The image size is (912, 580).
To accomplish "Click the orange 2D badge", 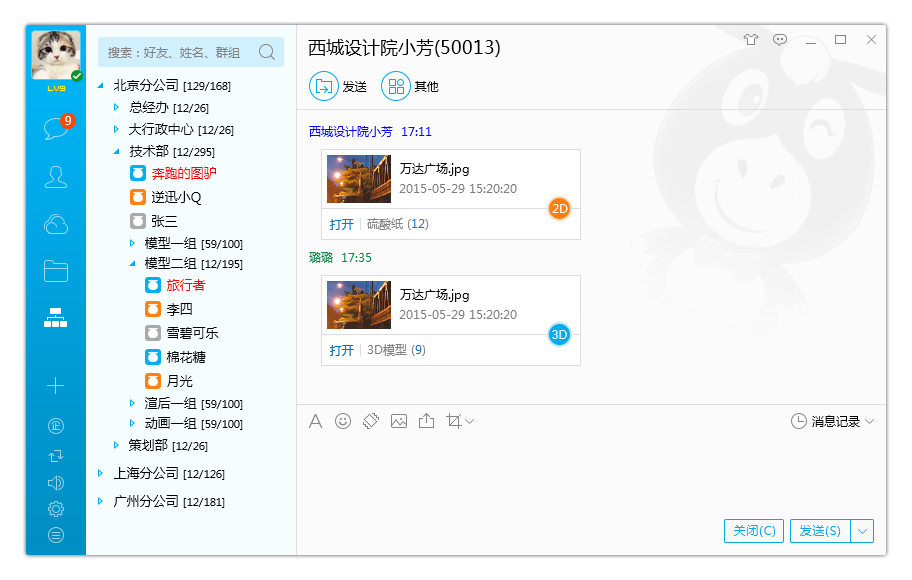I will pos(560,209).
